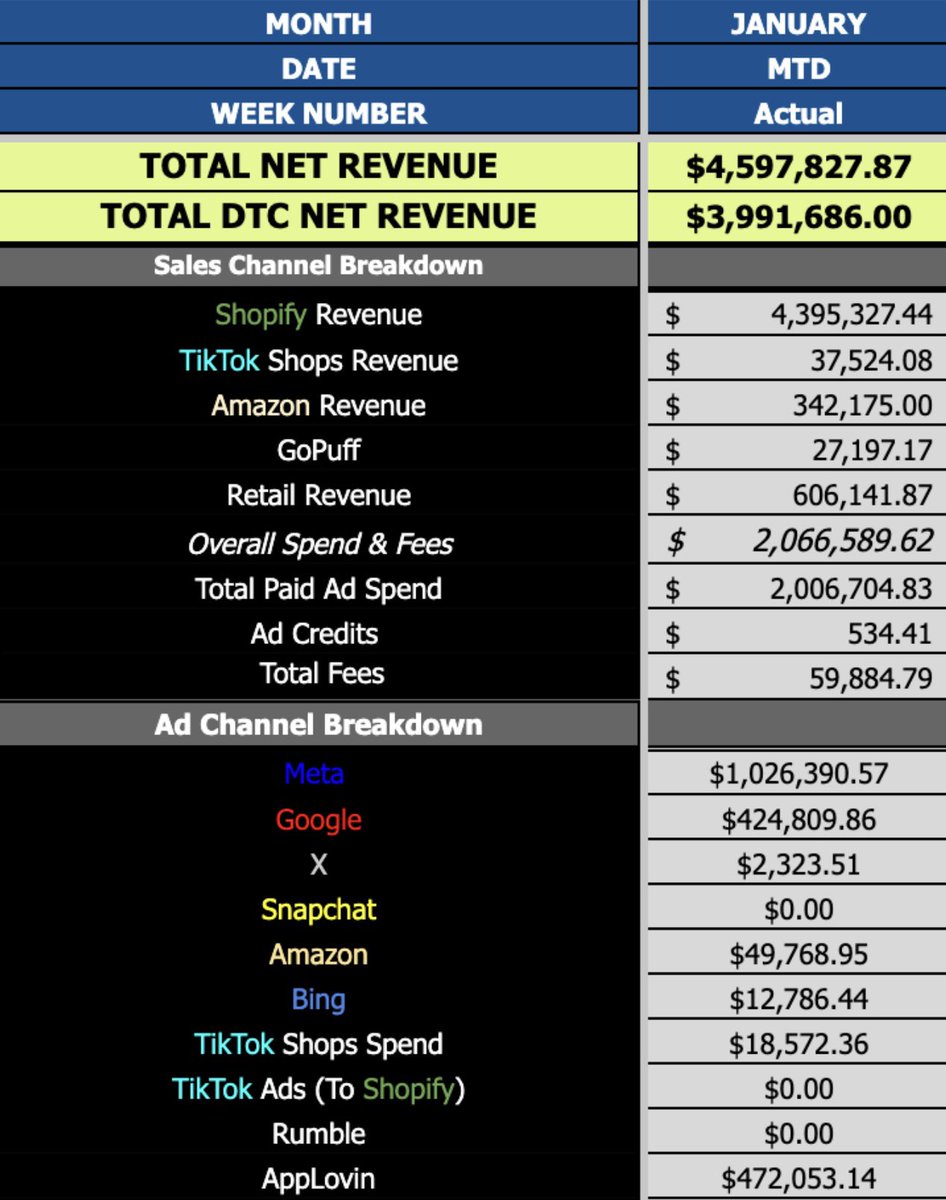Screen dimensions: 946x1200
Task: Click the Total Fees label
Action: tap(322, 673)
